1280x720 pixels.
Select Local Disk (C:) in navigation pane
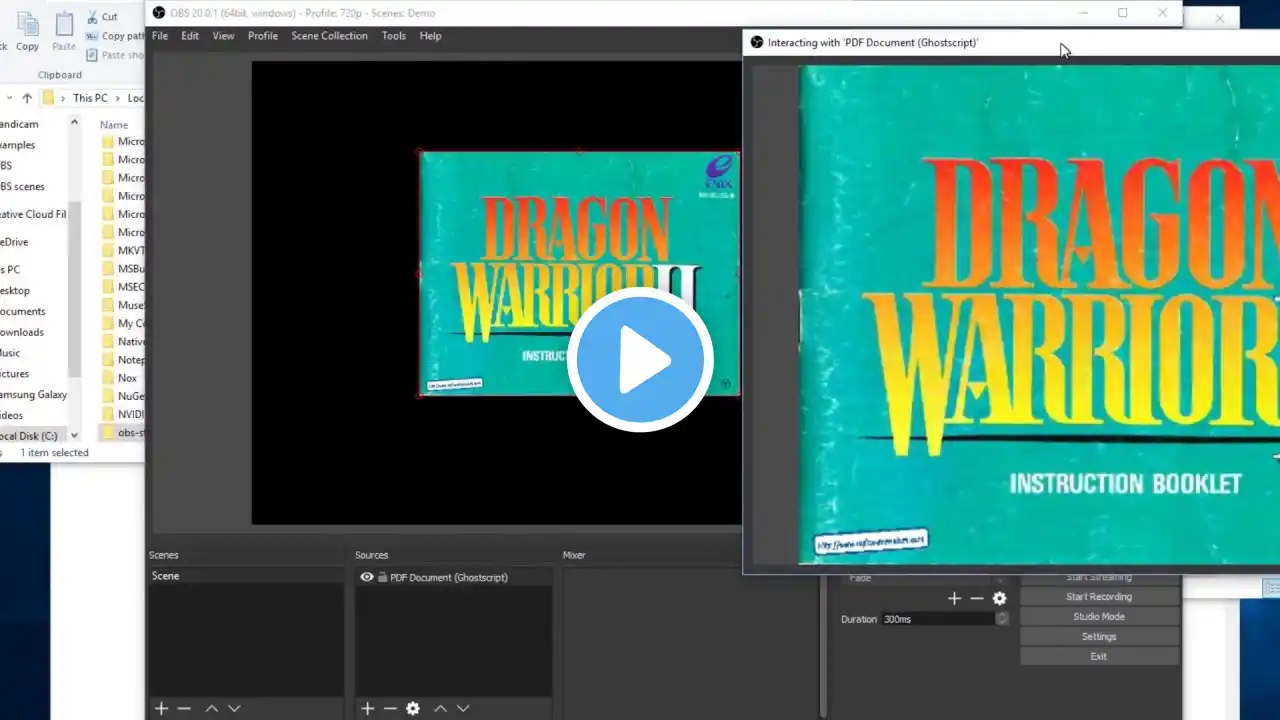coord(33,436)
